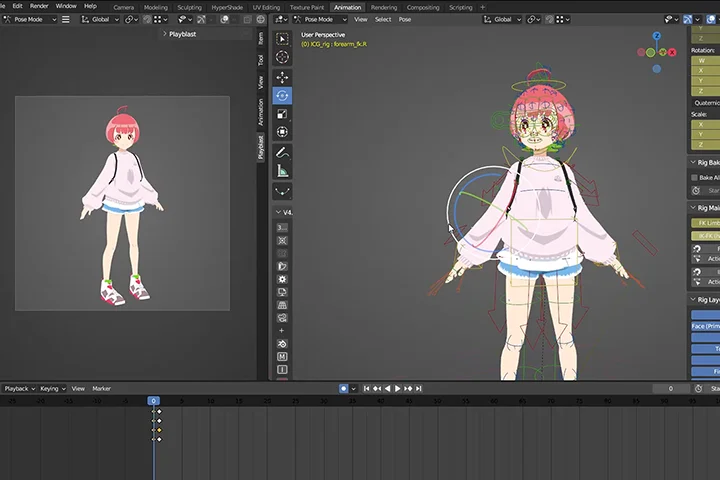Toggle overlays in right viewport header
This screenshot has height=480, width=720.
711,19
